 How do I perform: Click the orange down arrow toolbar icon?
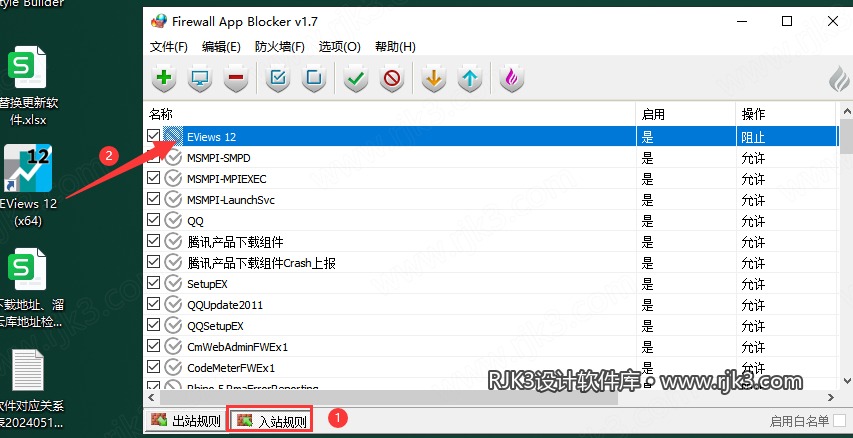pyautogui.click(x=434, y=78)
